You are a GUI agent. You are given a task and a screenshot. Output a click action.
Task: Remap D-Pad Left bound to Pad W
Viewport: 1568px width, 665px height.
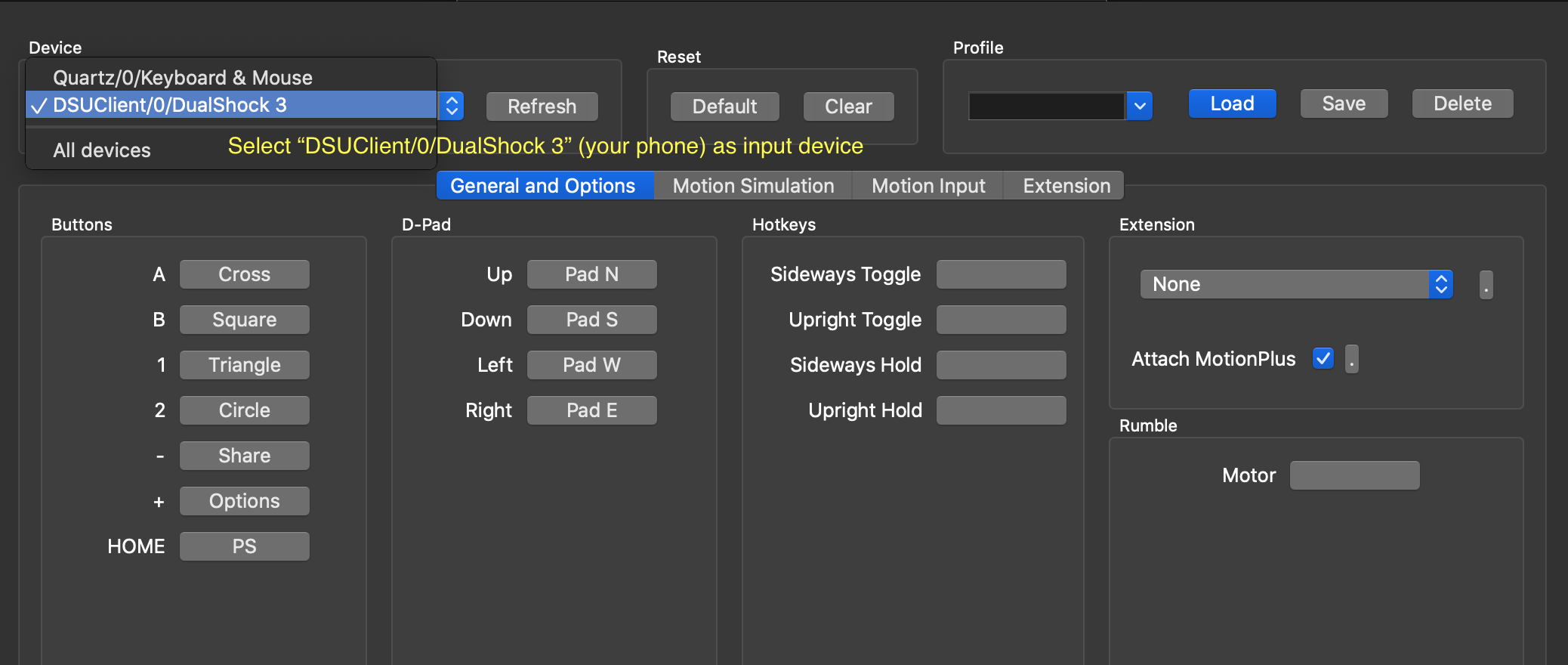tap(592, 365)
